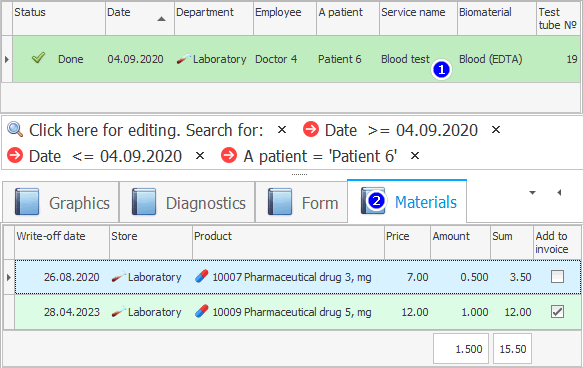
Task: Select the Materials tab
Action: 407,201
